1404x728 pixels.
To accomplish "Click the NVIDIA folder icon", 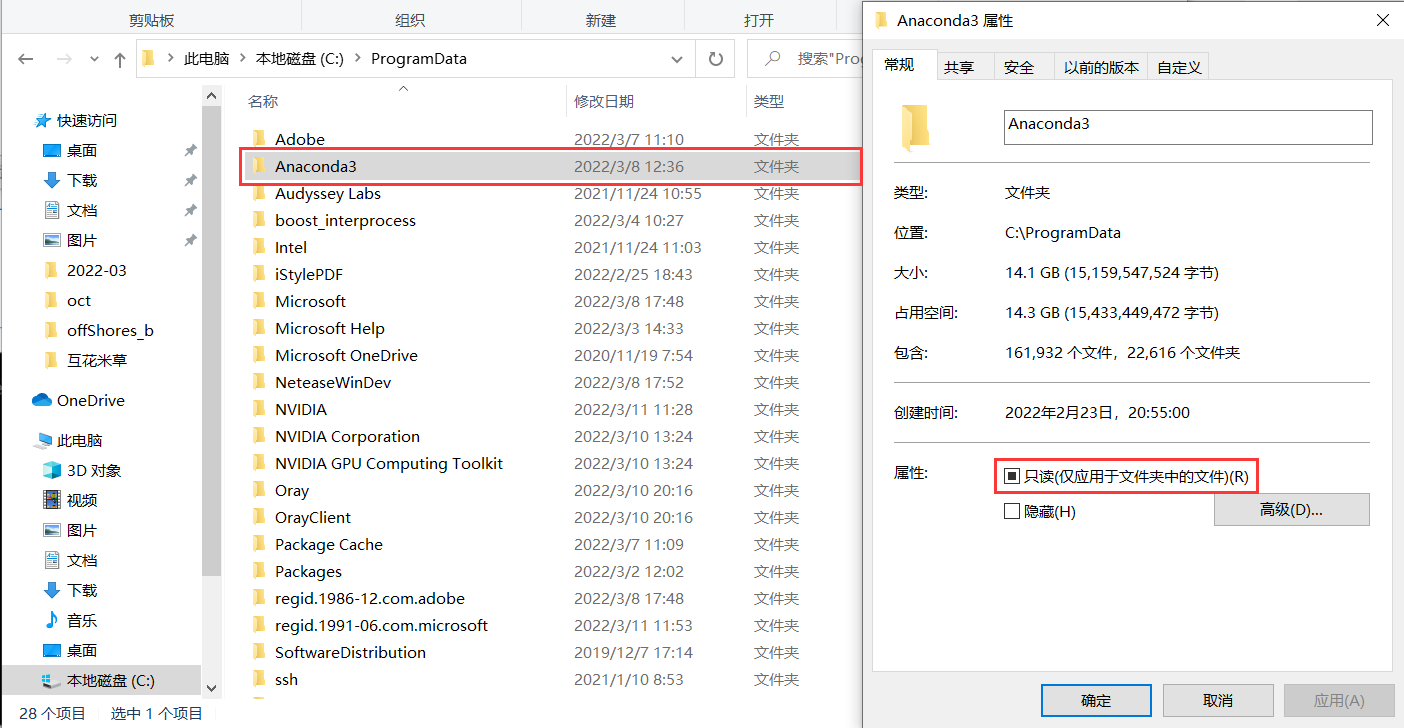I will pos(258,409).
